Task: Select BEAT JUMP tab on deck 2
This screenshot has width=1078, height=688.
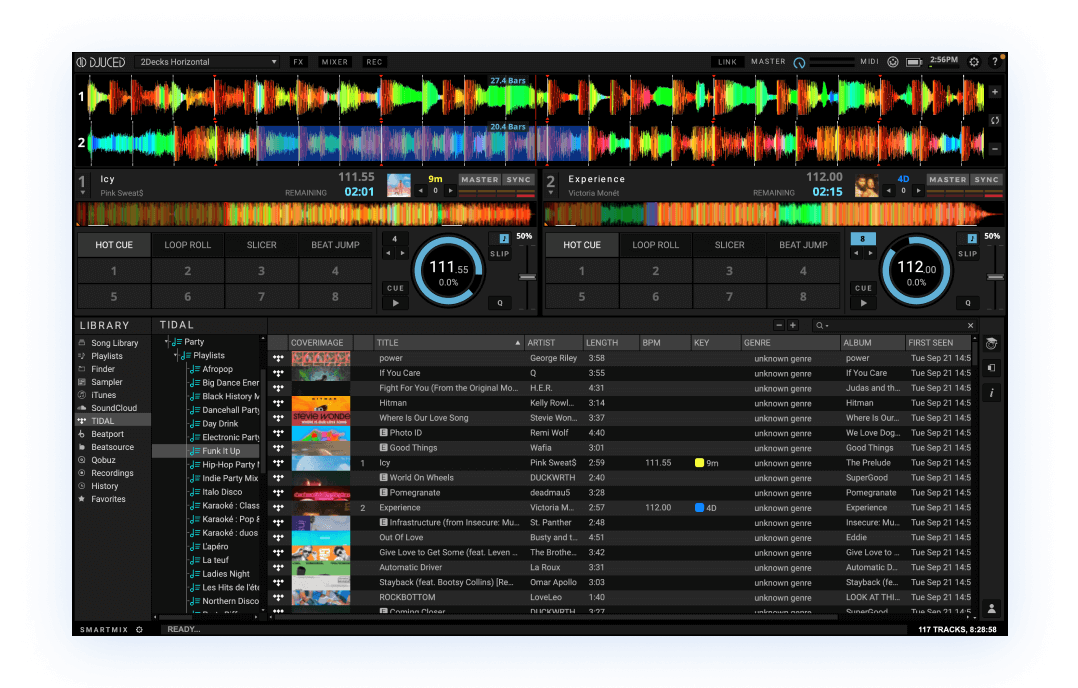Action: click(x=803, y=245)
